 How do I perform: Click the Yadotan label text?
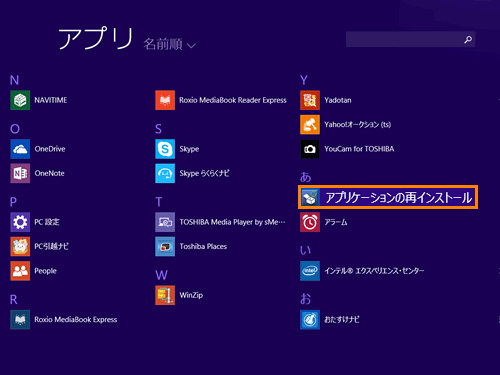pos(338,100)
